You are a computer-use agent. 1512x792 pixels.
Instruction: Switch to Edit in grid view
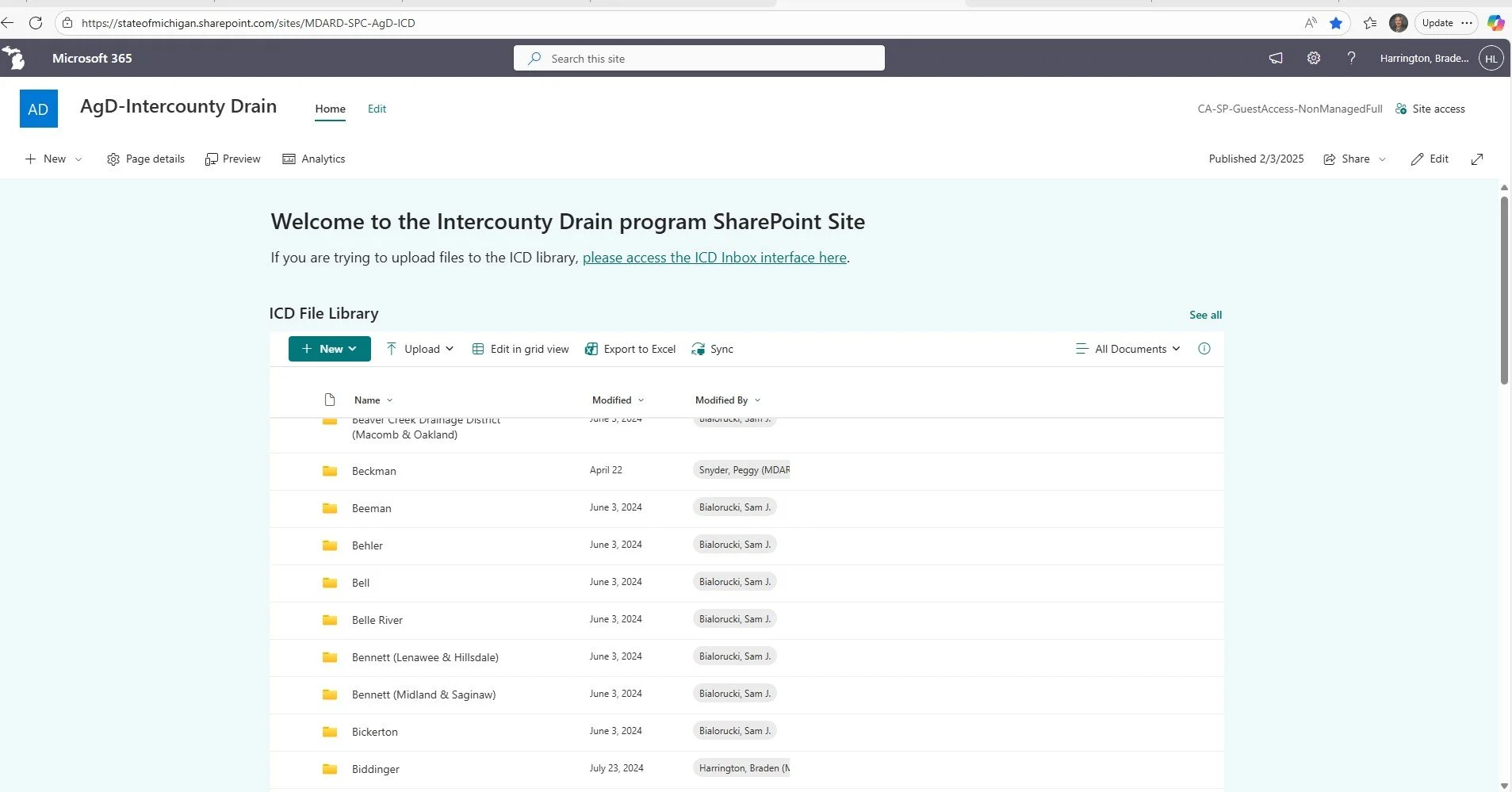(519, 349)
